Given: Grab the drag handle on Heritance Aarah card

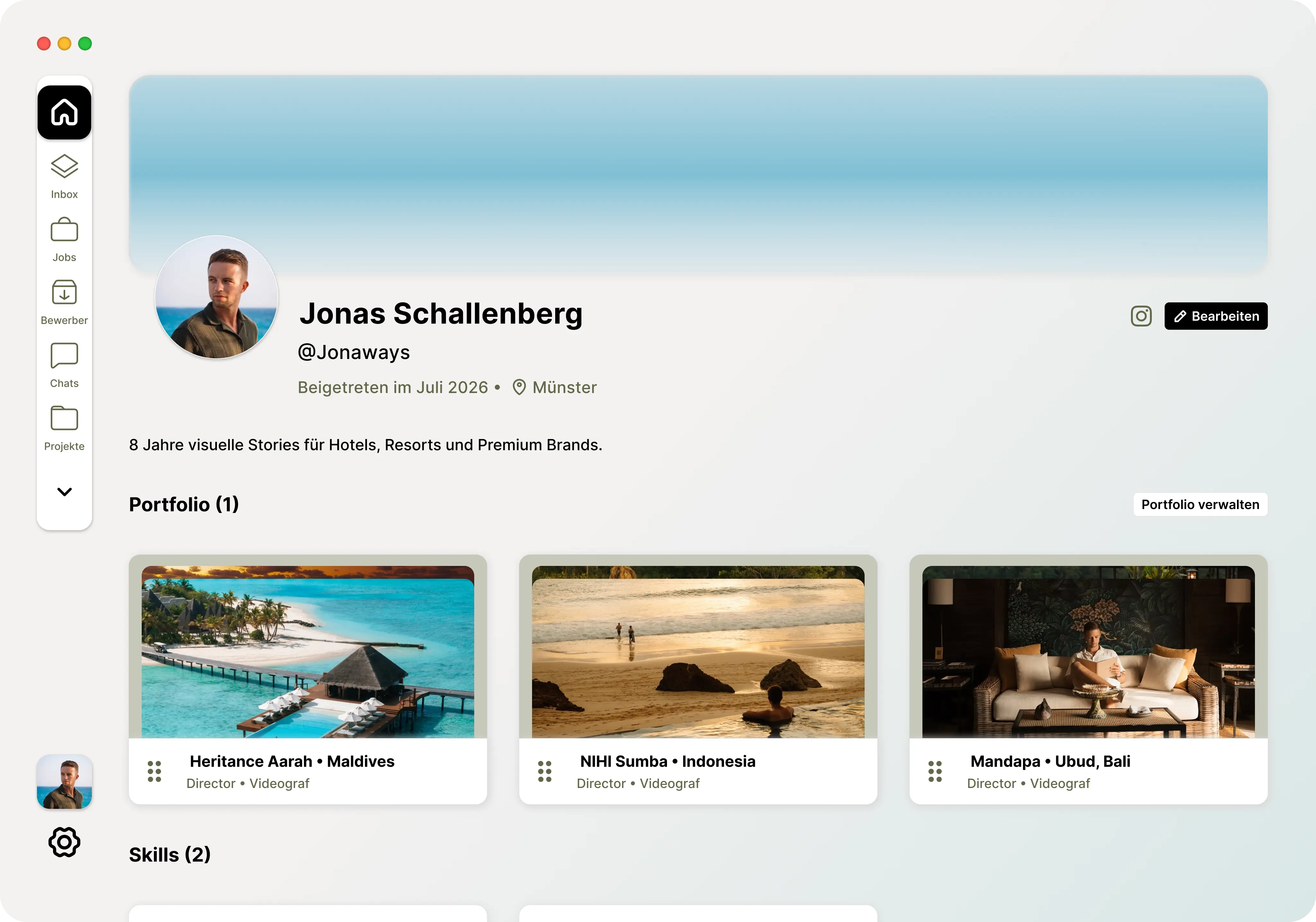Looking at the screenshot, I should point(154,771).
